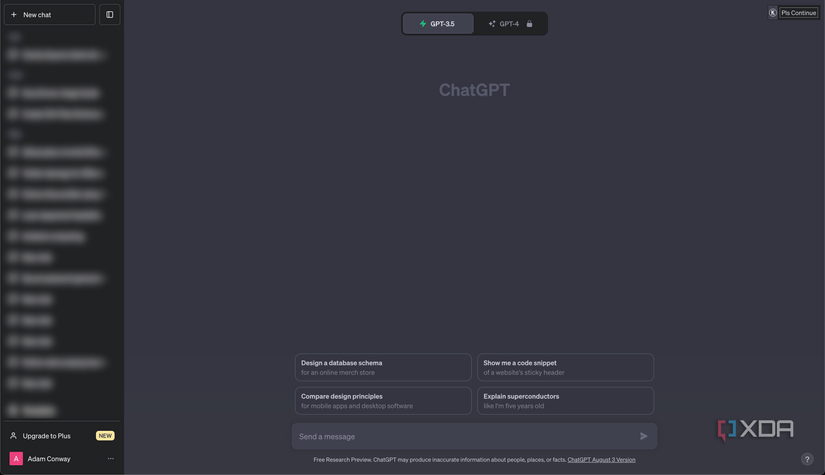Collapse sidebar with the panel icon

109,15
